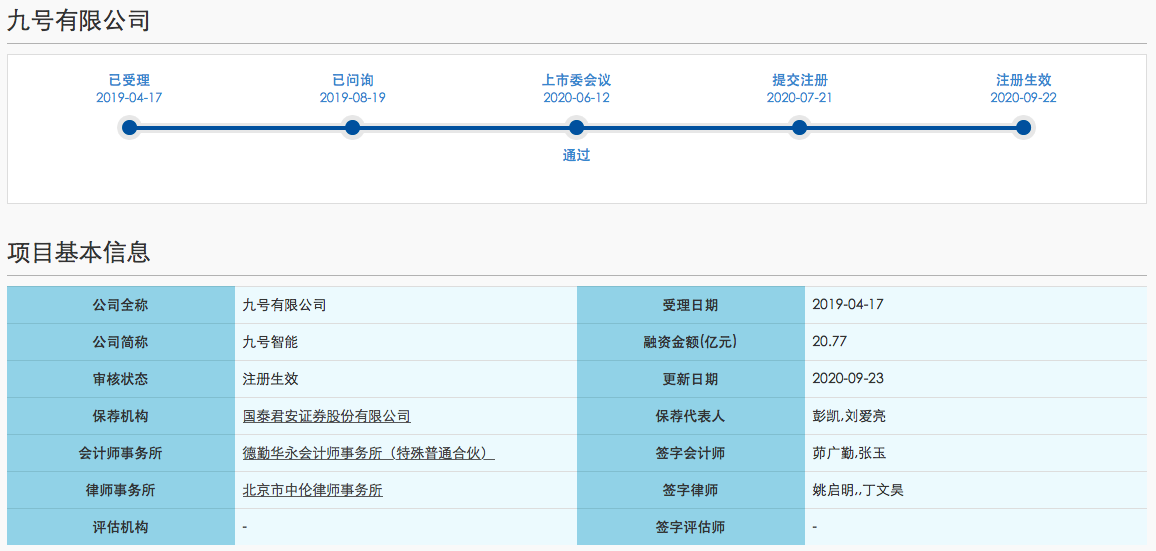Click the 注册生效 status value in table
Screen dimensions: 1156x551
click(270, 379)
